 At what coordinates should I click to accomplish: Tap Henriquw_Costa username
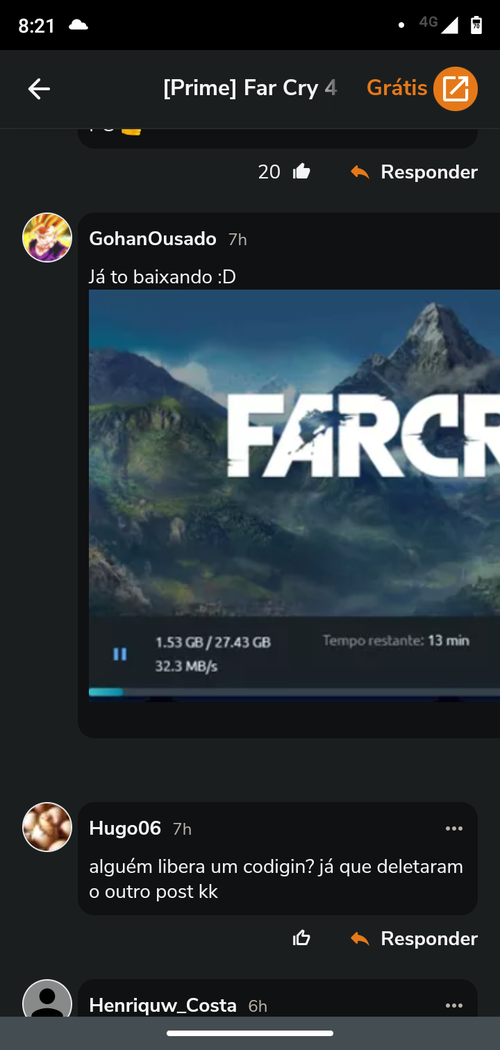[163, 1006]
